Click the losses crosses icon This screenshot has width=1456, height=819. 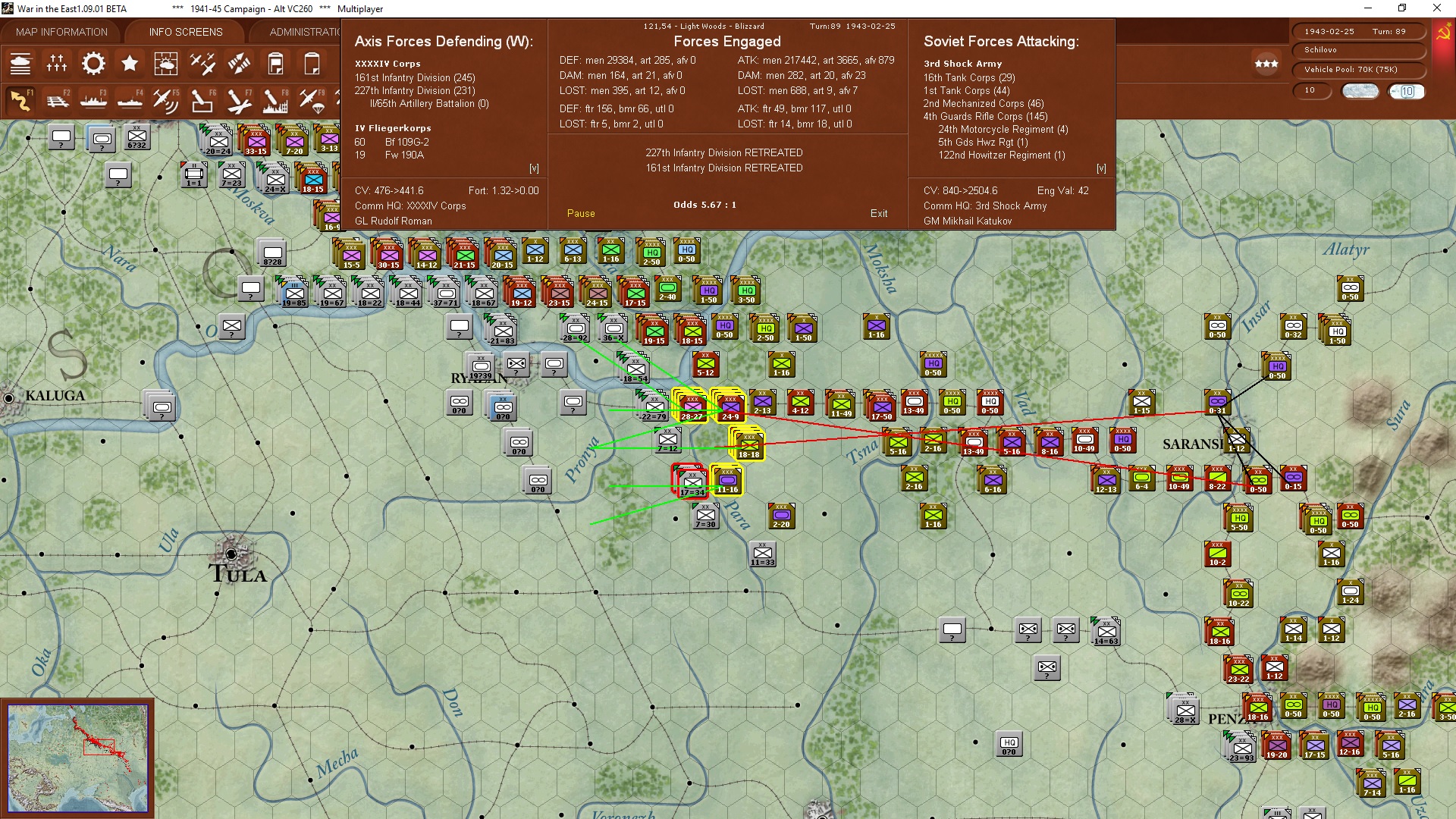coord(57,64)
